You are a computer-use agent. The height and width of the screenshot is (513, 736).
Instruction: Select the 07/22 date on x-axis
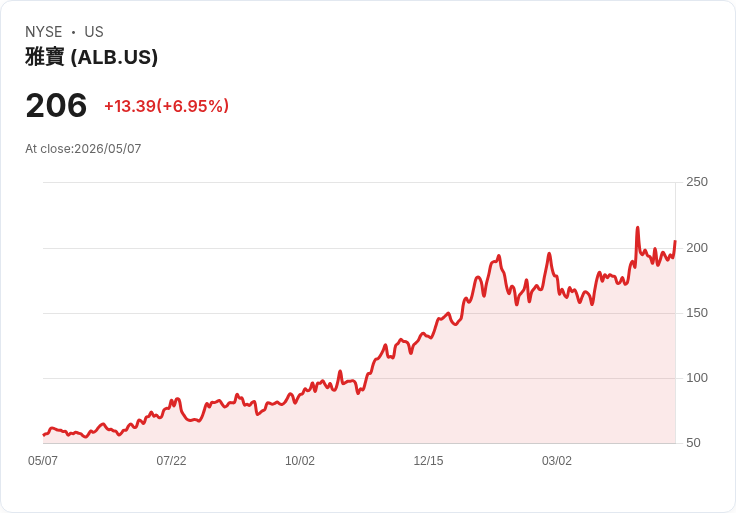171,460
